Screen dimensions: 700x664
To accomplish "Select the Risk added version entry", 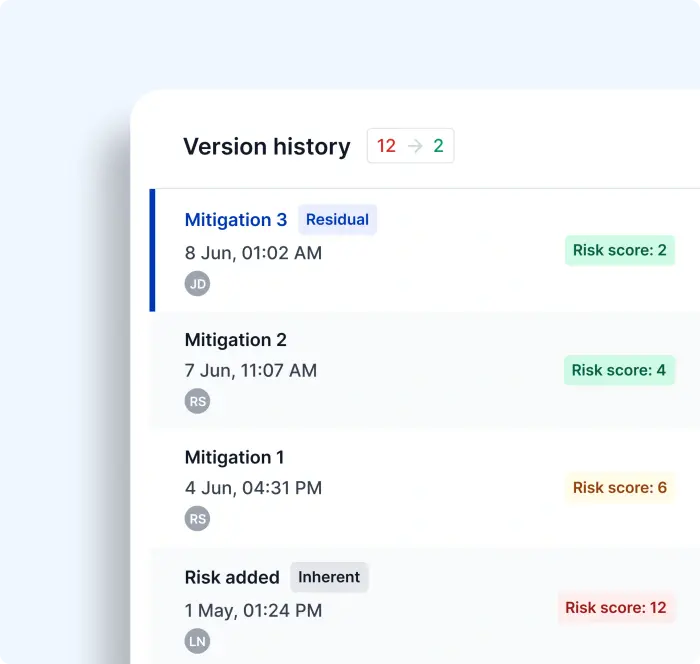I will (x=232, y=577).
